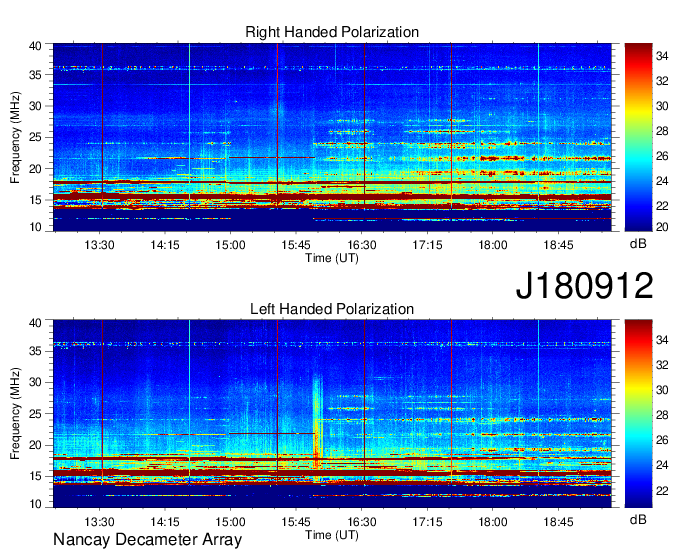Click the '25' frequency tick of Right Handed plot
Screen dimensions: 680x552
(35, 137)
